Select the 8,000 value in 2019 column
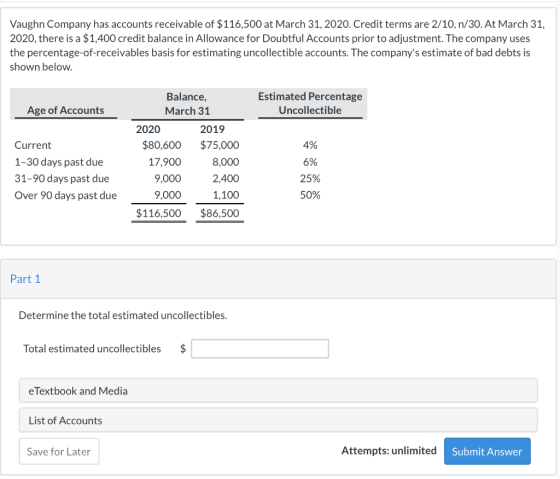 click(226, 162)
